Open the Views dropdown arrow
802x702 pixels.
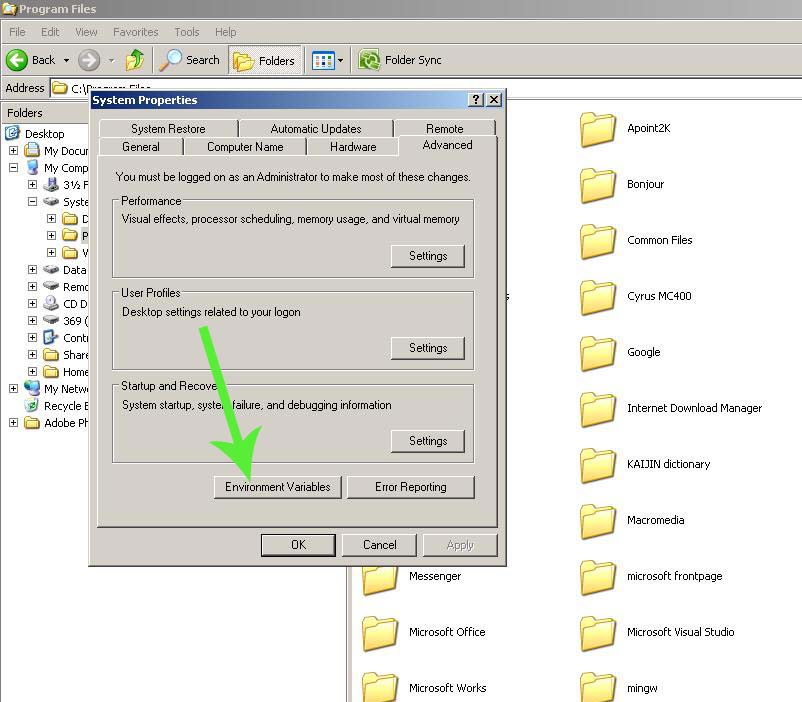pyautogui.click(x=338, y=59)
